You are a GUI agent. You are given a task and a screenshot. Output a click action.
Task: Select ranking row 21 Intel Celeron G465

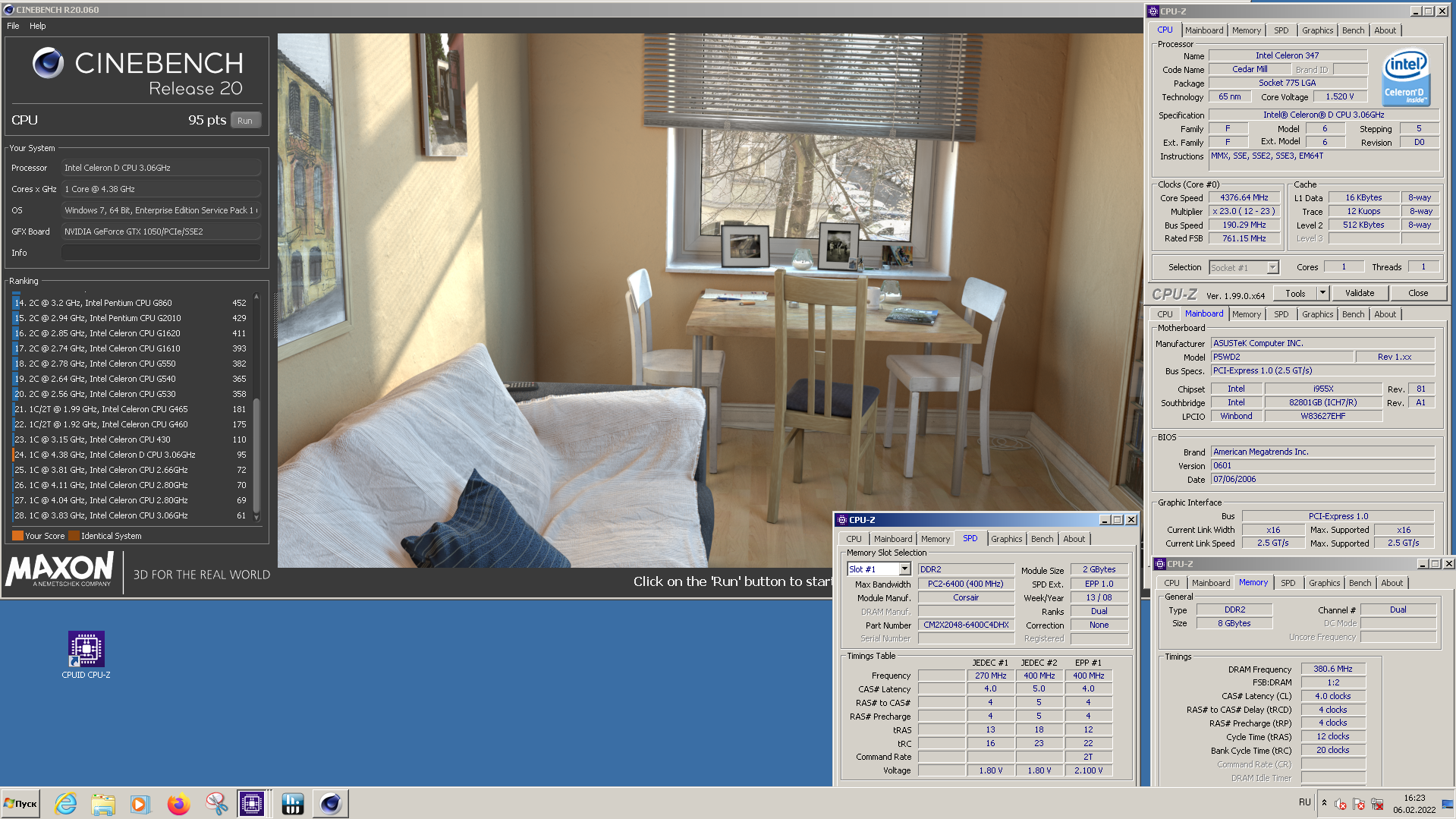click(130, 409)
